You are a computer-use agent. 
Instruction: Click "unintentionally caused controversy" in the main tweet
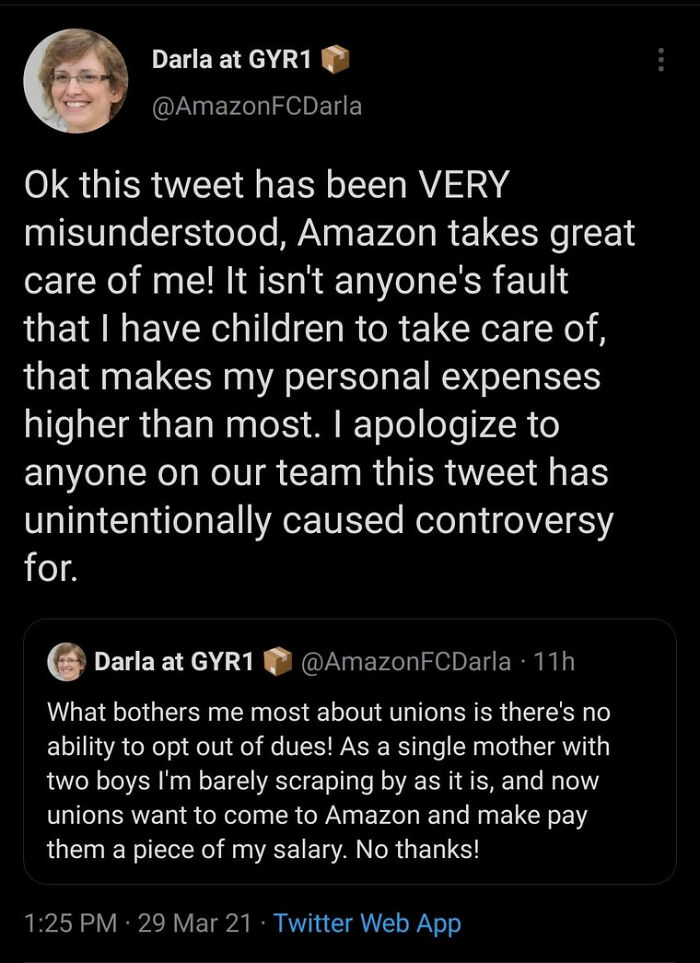pos(317,521)
